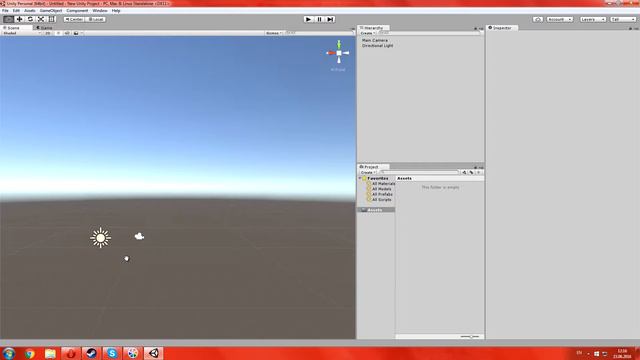640x360 pixels.
Task: Select the Assets folder in Project tree
Action: click(x=376, y=210)
